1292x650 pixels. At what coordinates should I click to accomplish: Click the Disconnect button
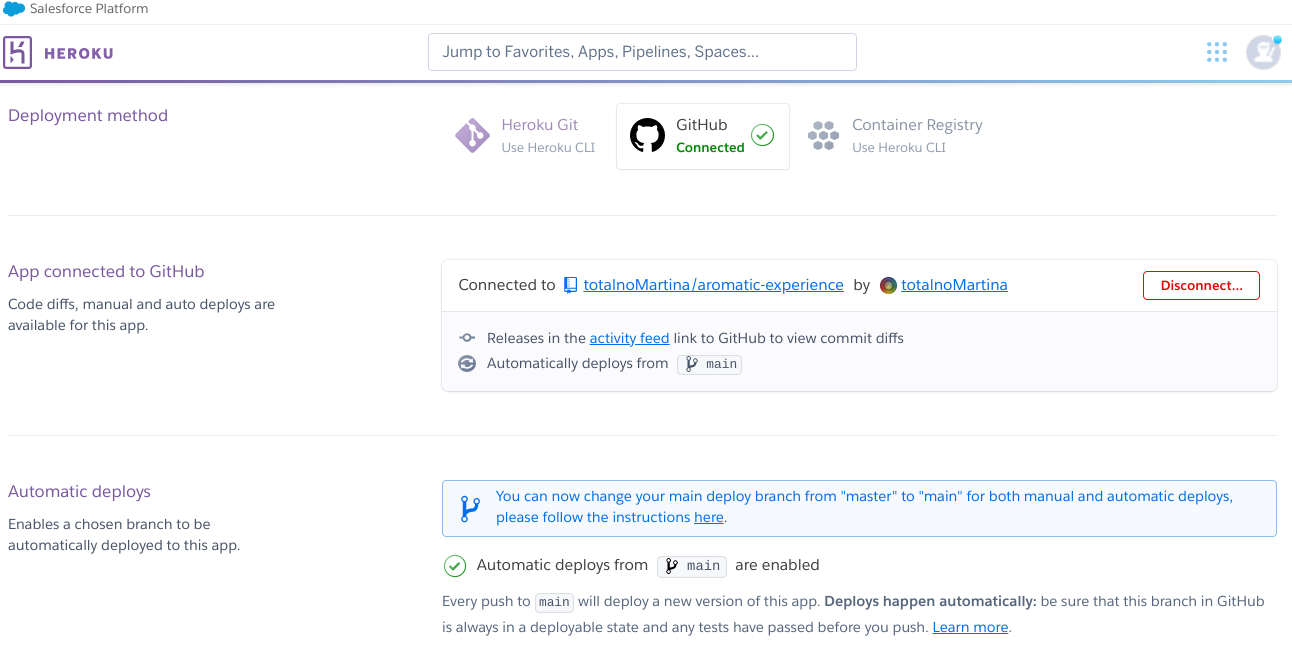point(1201,285)
